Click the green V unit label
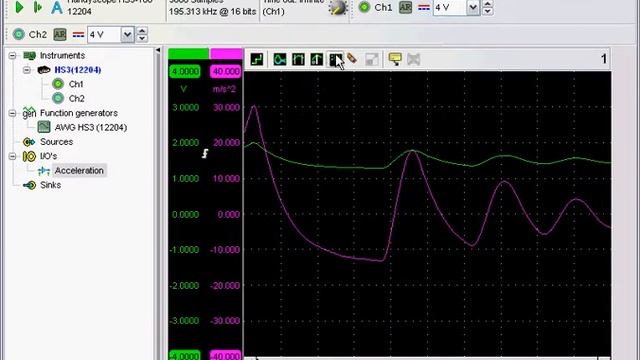The image size is (640, 360). 184,89
